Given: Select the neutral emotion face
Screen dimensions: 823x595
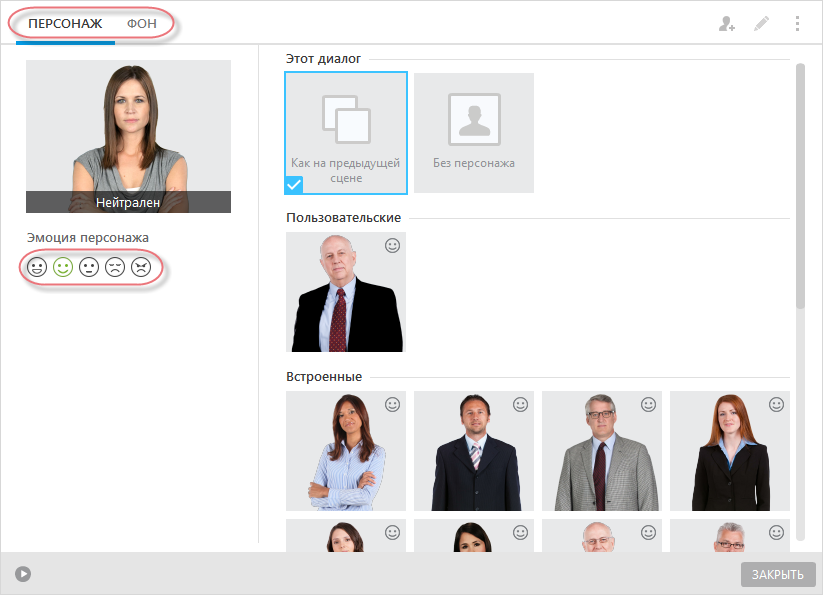Looking at the screenshot, I should 89,267.
